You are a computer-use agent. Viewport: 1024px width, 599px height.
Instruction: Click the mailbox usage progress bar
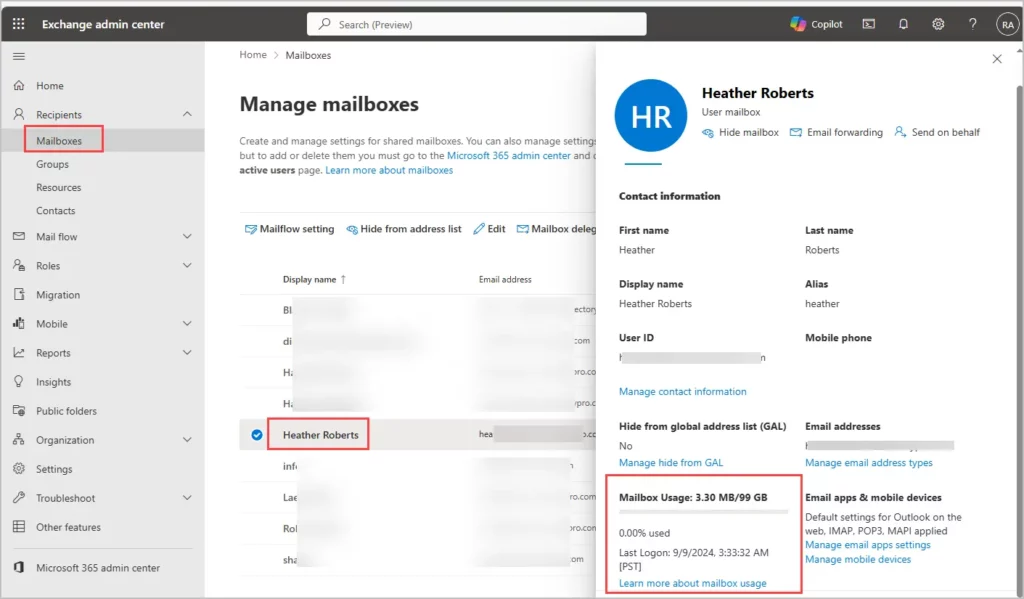pyautogui.click(x=703, y=512)
